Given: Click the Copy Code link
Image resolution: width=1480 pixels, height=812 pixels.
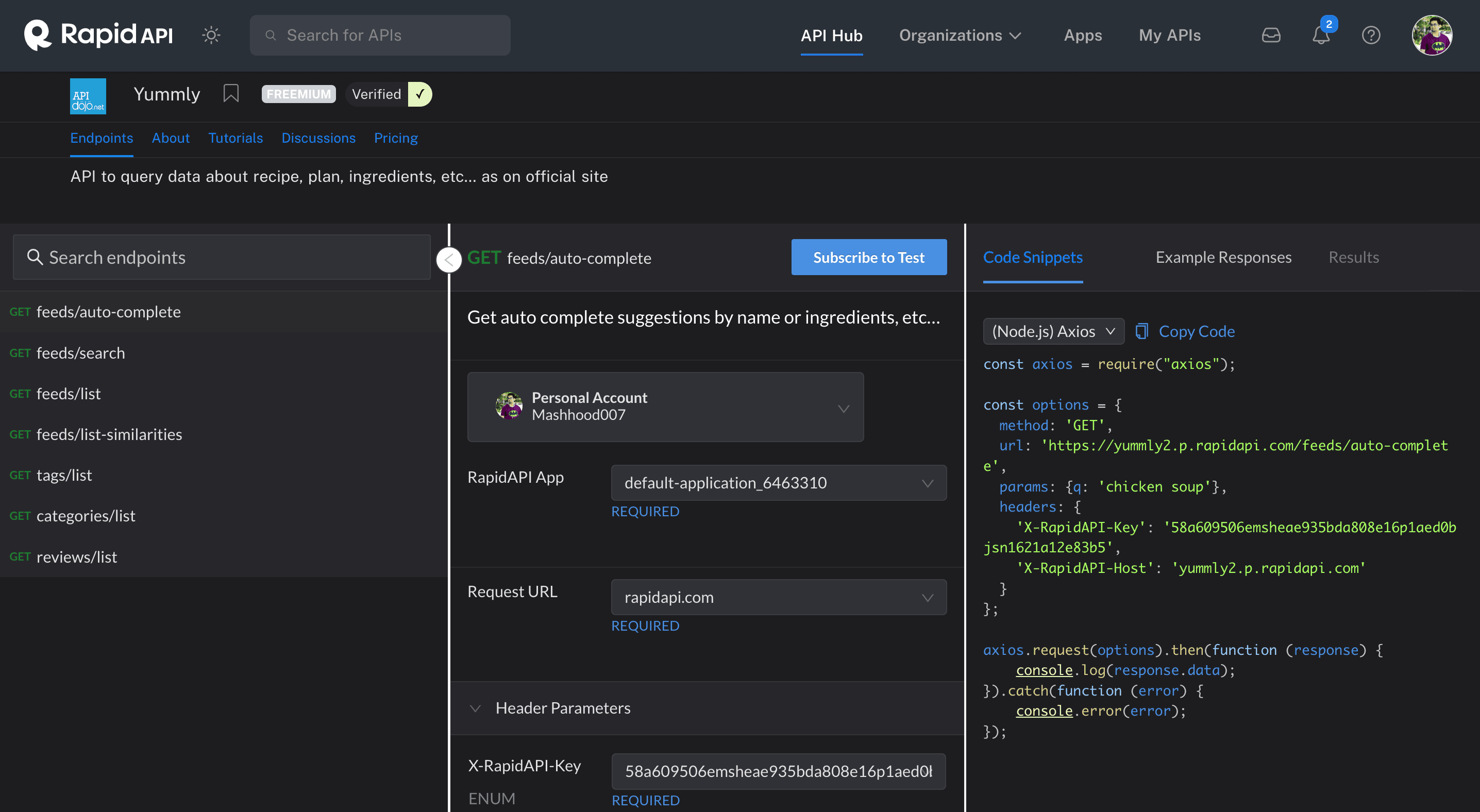Looking at the screenshot, I should (1196, 331).
